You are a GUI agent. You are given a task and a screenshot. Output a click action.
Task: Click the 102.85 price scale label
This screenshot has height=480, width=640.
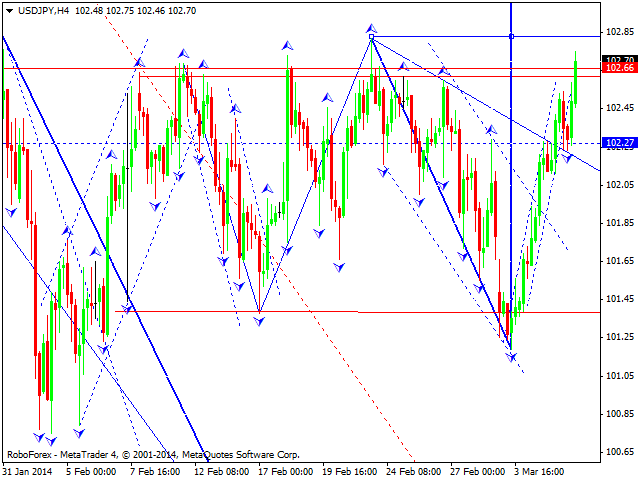click(621, 30)
